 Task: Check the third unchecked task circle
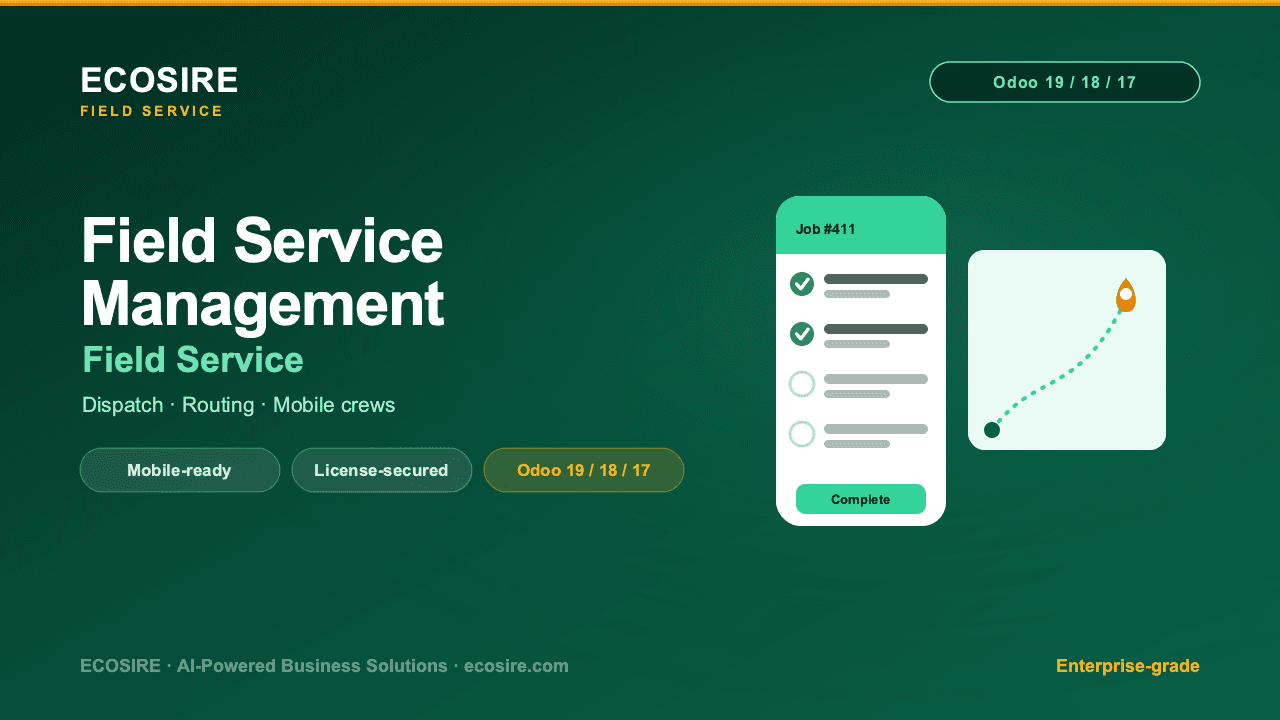tap(802, 384)
